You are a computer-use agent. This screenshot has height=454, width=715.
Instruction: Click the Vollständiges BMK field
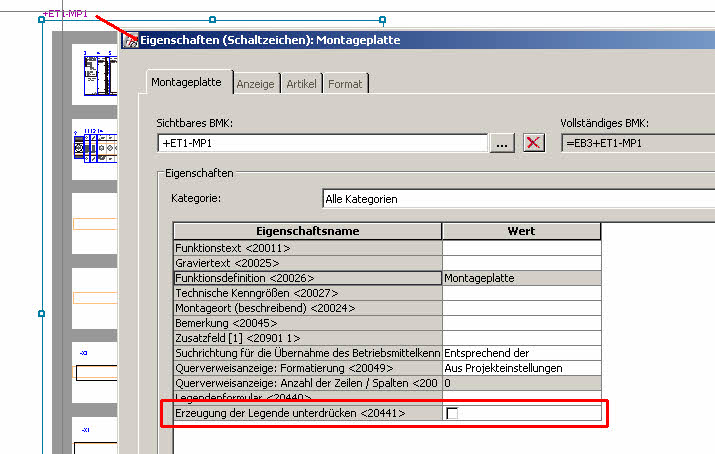point(638,143)
